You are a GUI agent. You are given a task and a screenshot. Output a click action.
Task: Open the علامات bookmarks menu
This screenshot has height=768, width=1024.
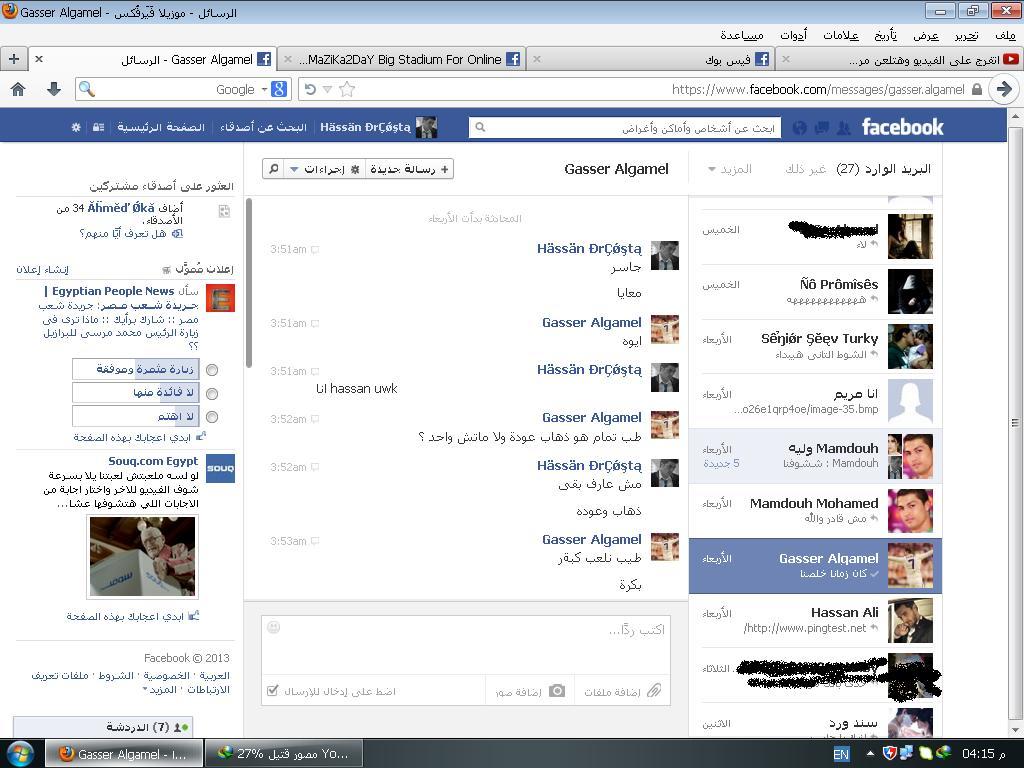(x=840, y=35)
